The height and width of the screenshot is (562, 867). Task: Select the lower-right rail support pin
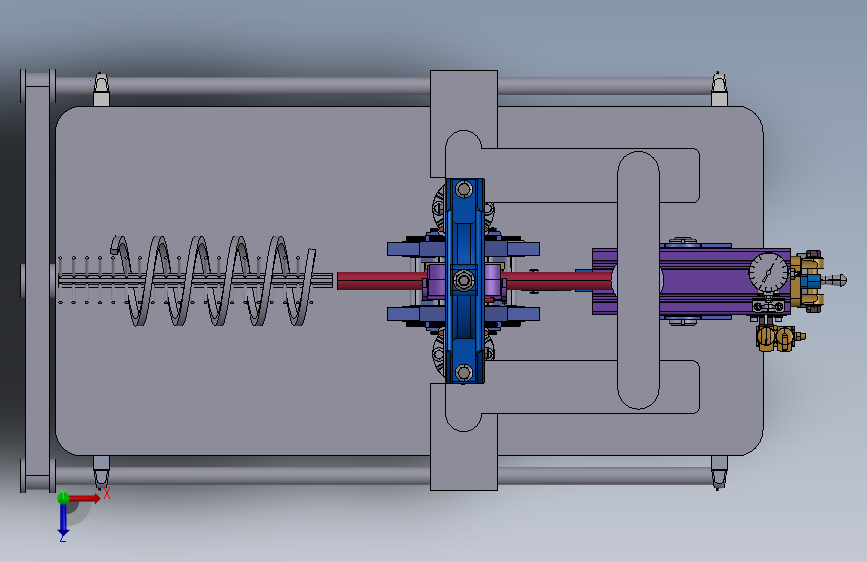pyautogui.click(x=719, y=472)
